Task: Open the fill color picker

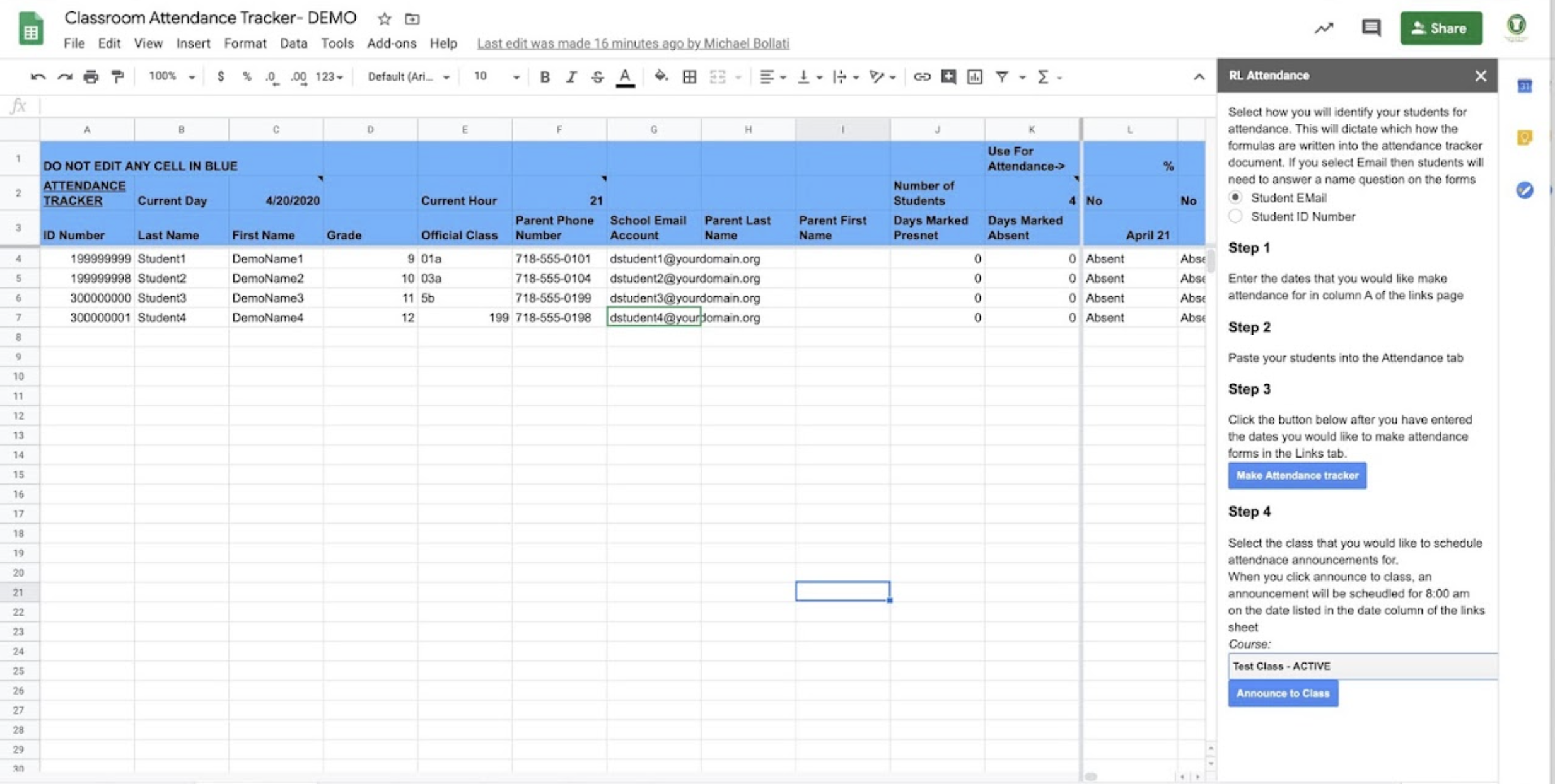Action: click(x=660, y=77)
